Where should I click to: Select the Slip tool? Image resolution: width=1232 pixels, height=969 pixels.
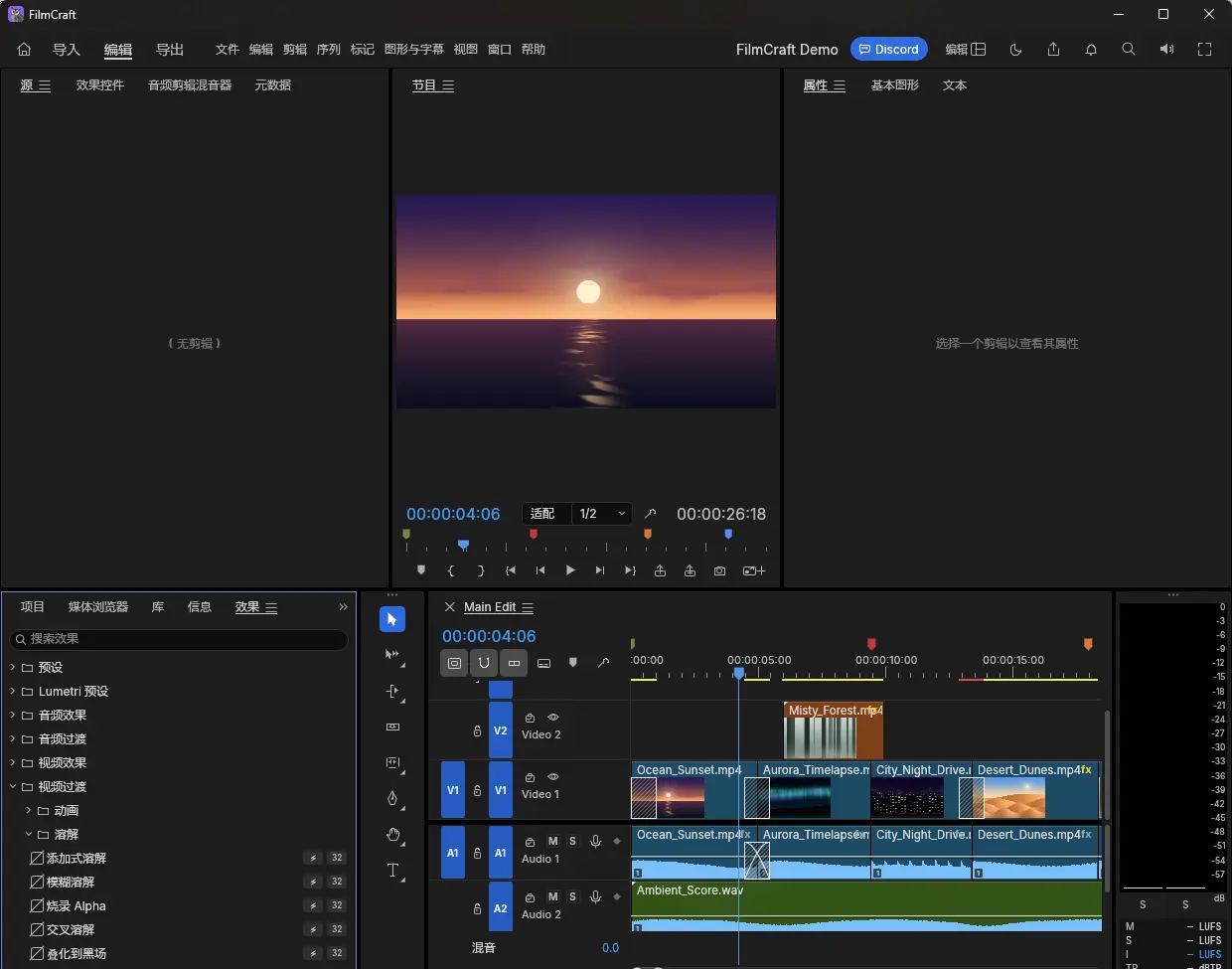(x=392, y=762)
